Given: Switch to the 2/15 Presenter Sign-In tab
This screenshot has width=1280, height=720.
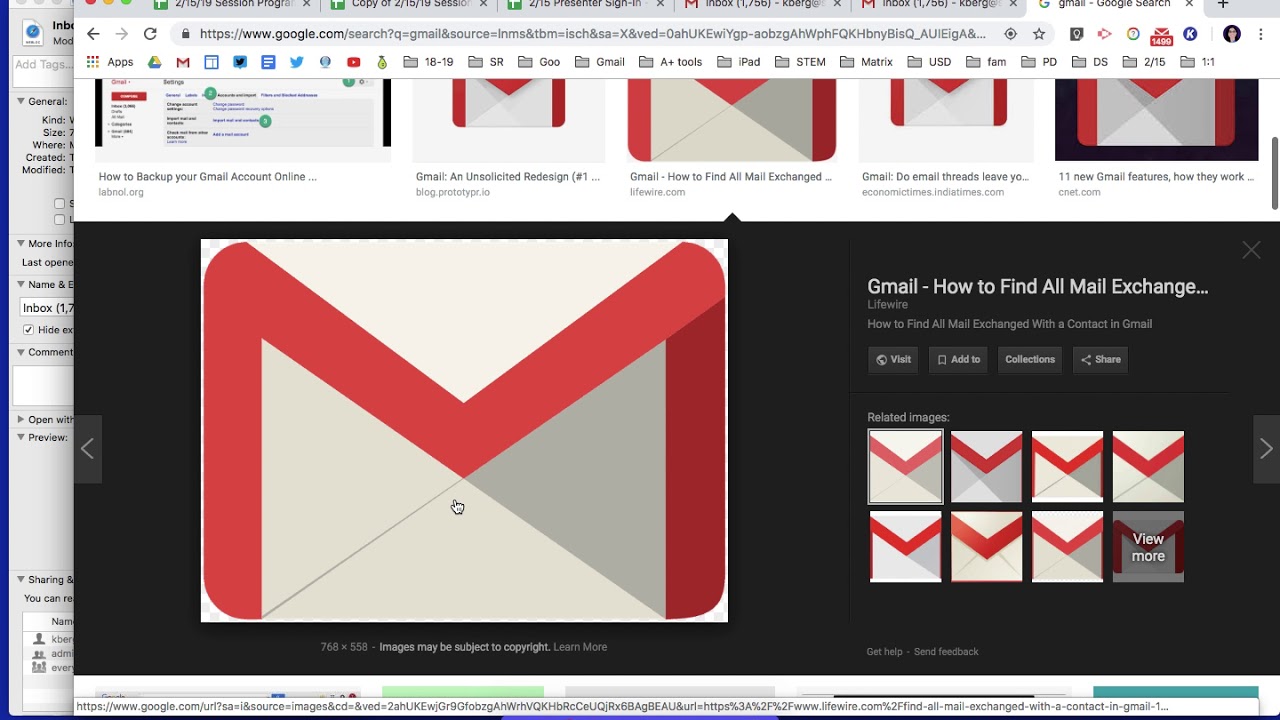Looking at the screenshot, I should [x=585, y=4].
